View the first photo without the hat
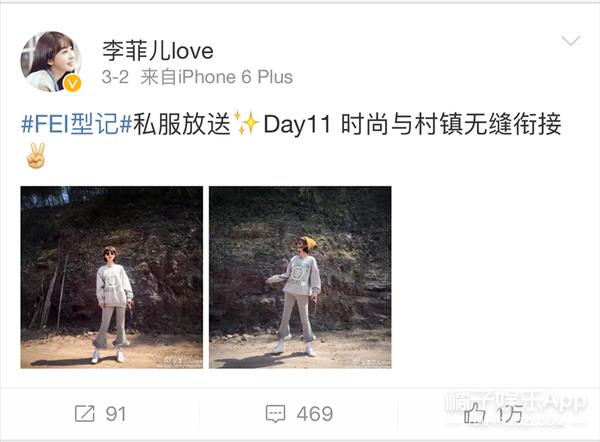Viewport: 600px width, 442px height. point(112,277)
